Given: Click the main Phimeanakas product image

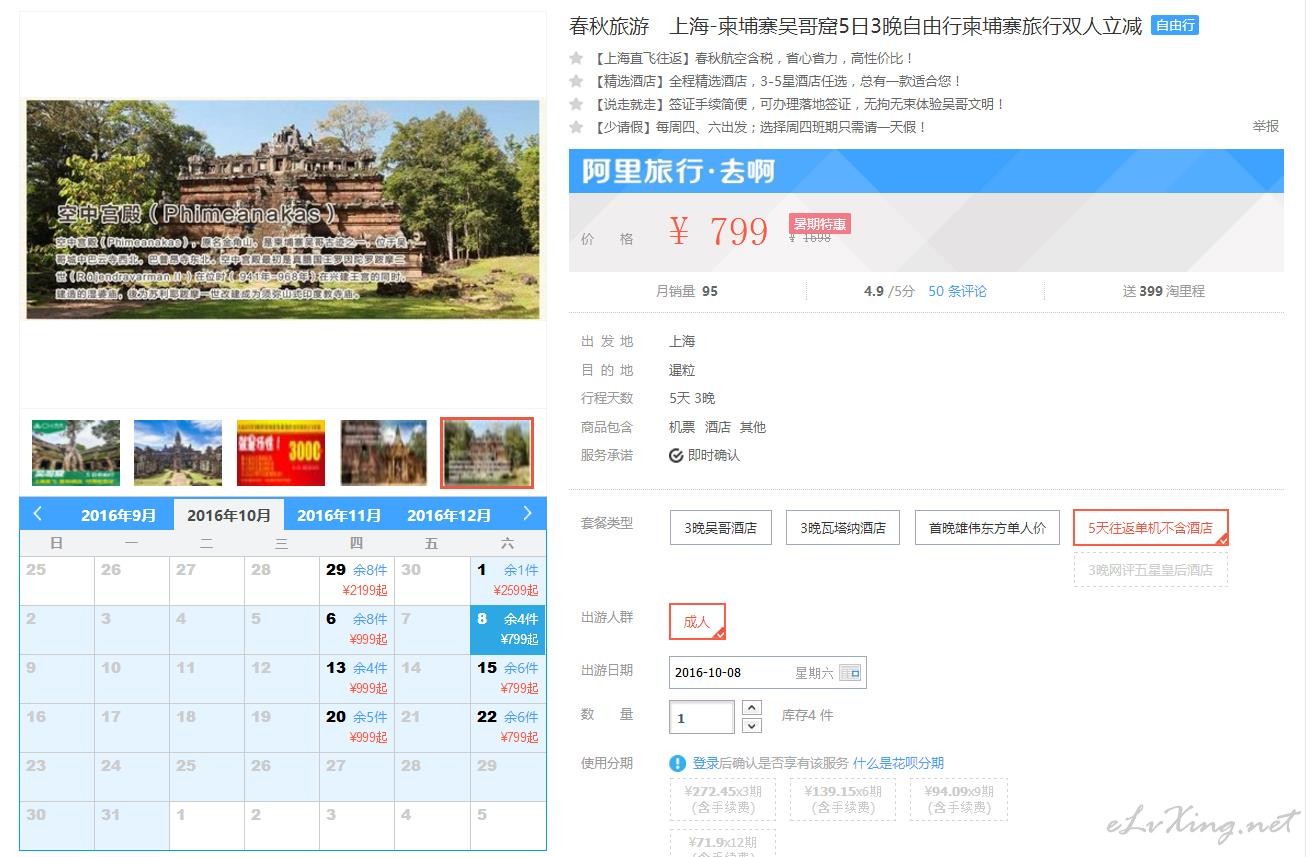Looking at the screenshot, I should pyautogui.click(x=283, y=209).
